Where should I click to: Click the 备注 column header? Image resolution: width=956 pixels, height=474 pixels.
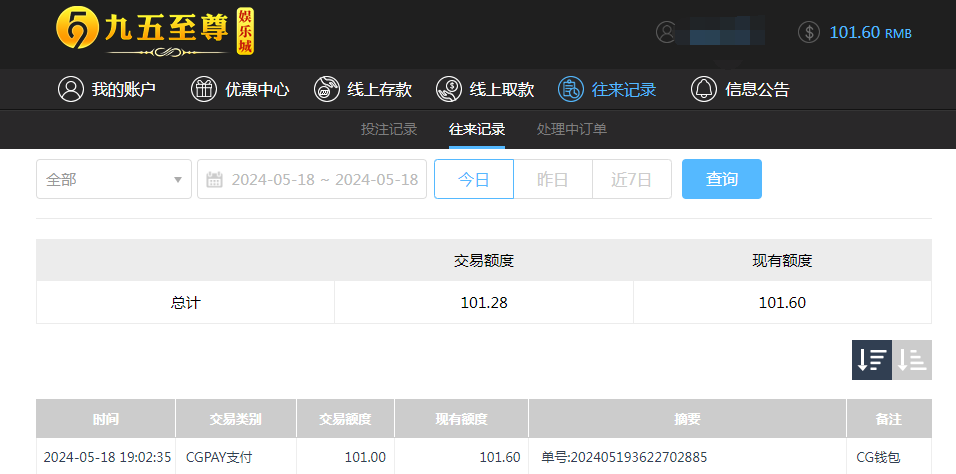point(889,419)
